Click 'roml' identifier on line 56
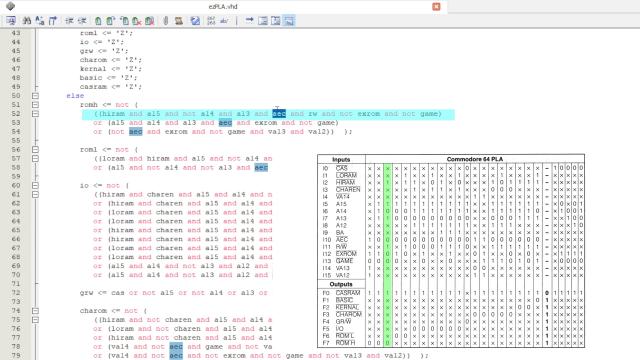 click(x=89, y=150)
